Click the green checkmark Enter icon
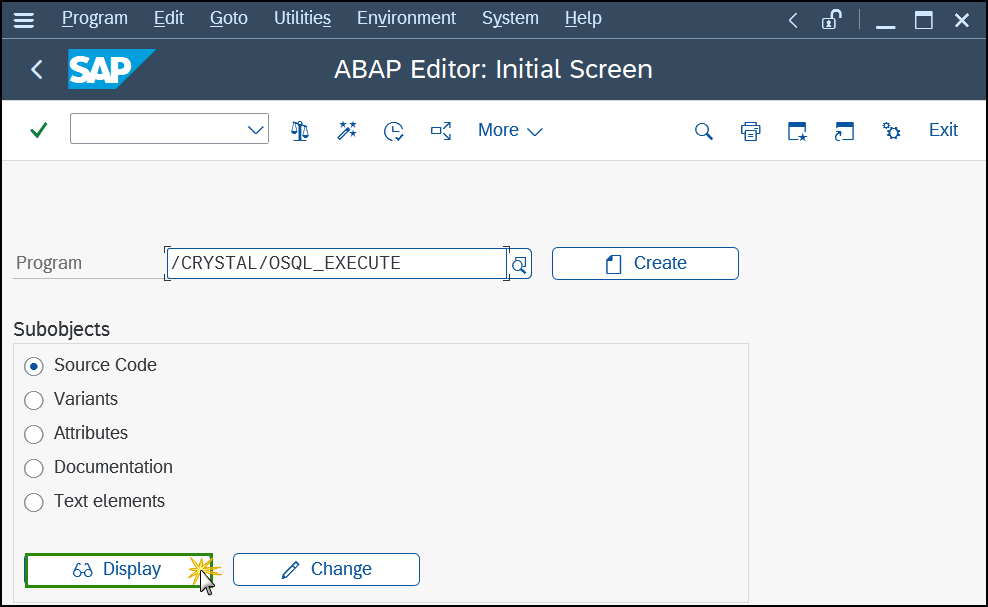The height and width of the screenshot is (607, 988). [x=39, y=130]
